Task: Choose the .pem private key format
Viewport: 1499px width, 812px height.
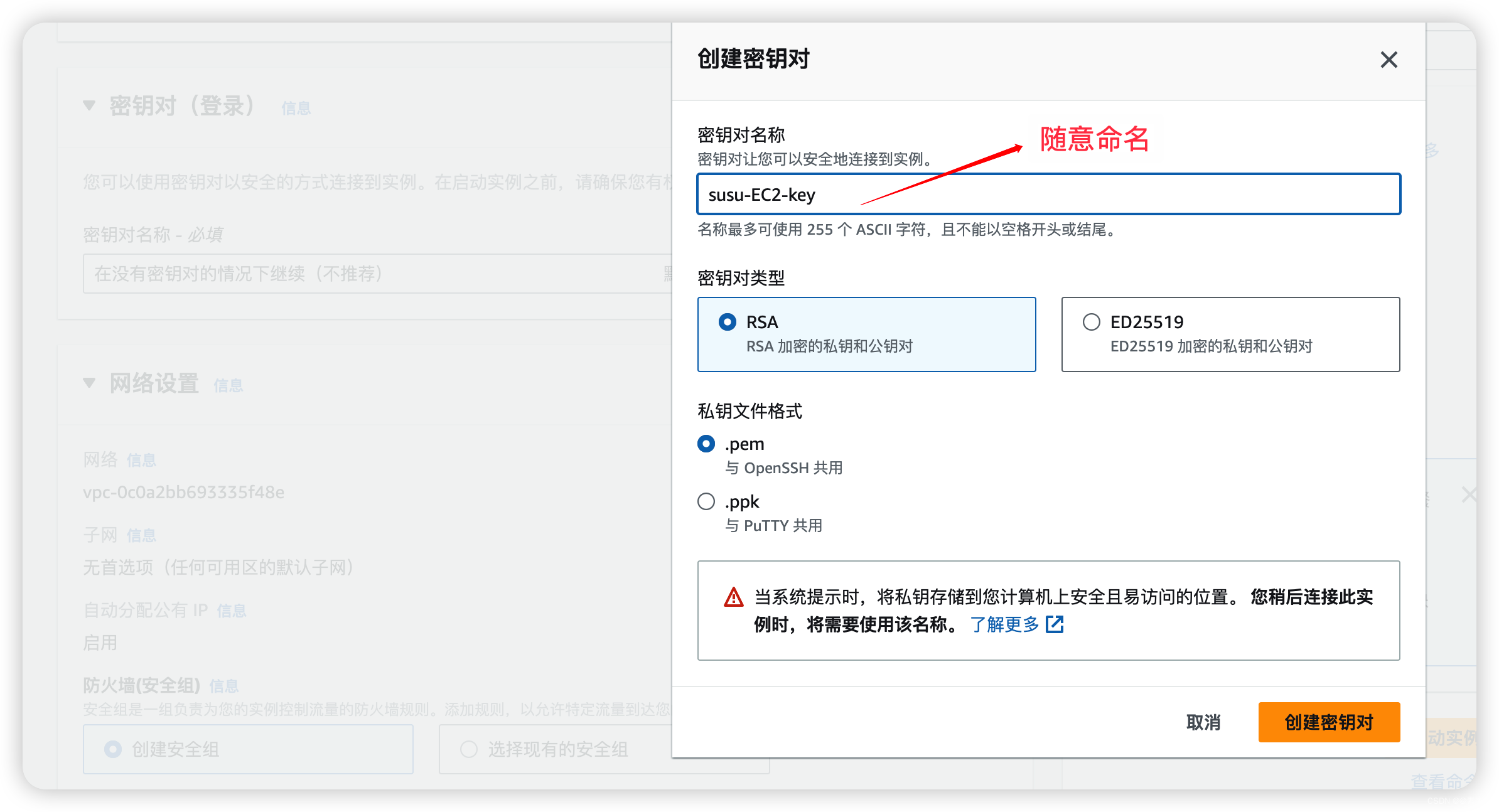Action: (x=706, y=444)
